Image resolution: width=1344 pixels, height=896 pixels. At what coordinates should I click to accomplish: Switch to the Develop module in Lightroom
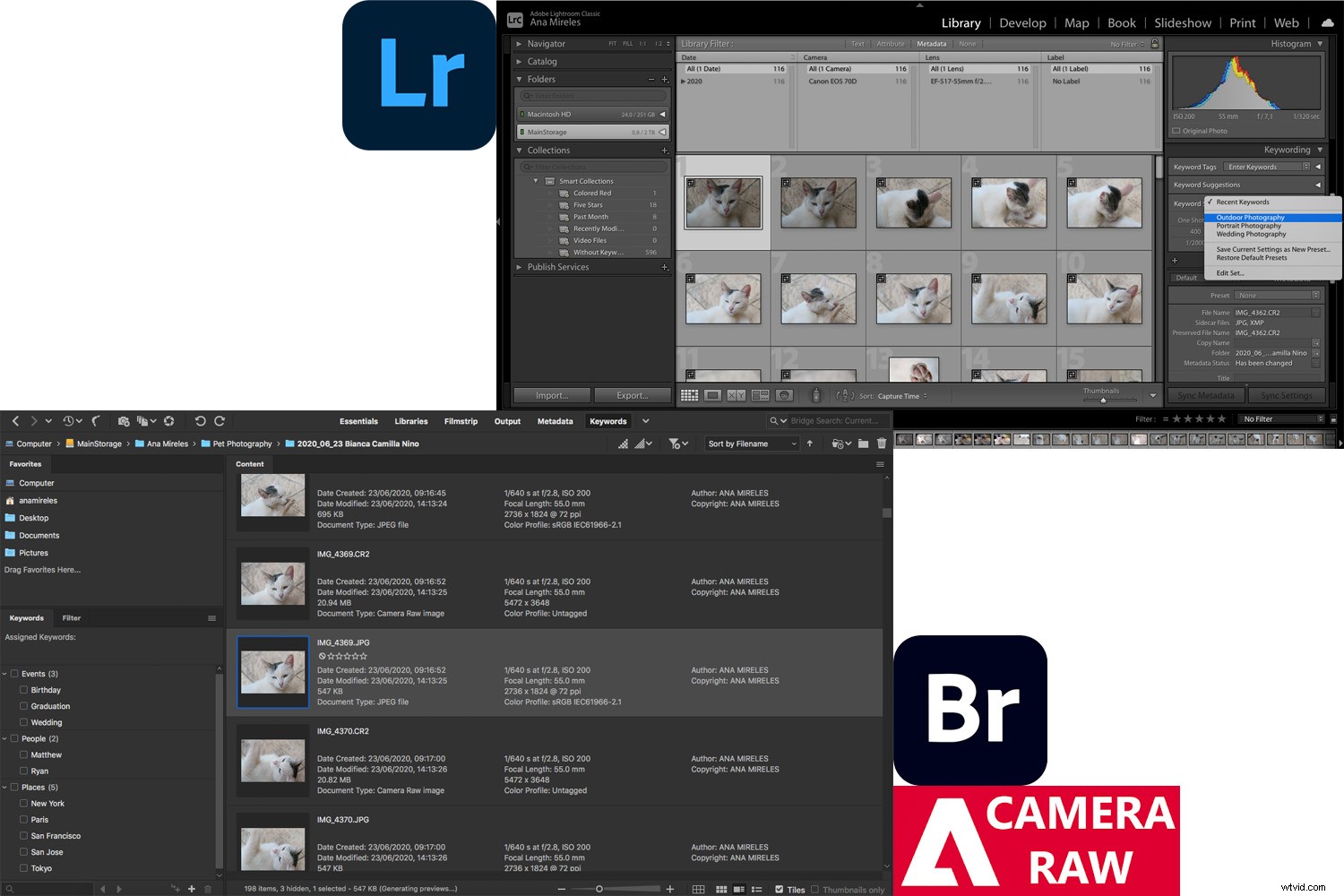(1022, 22)
